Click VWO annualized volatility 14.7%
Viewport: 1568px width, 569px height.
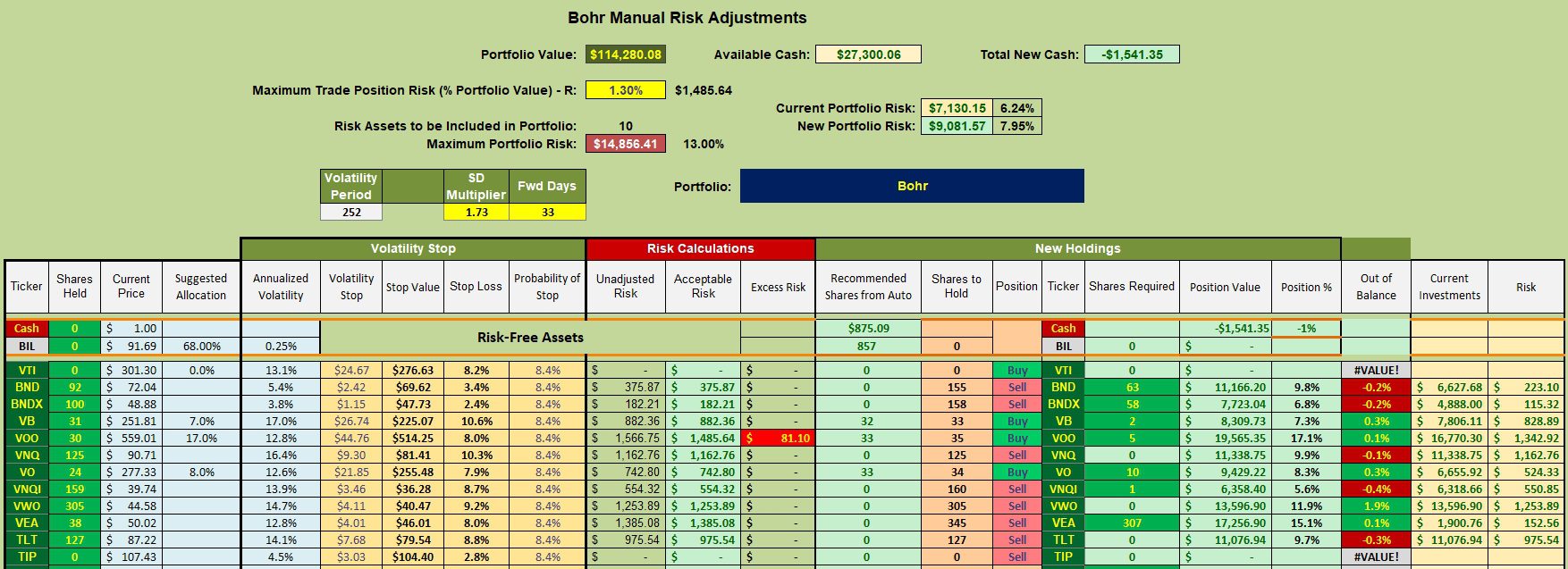[281, 506]
